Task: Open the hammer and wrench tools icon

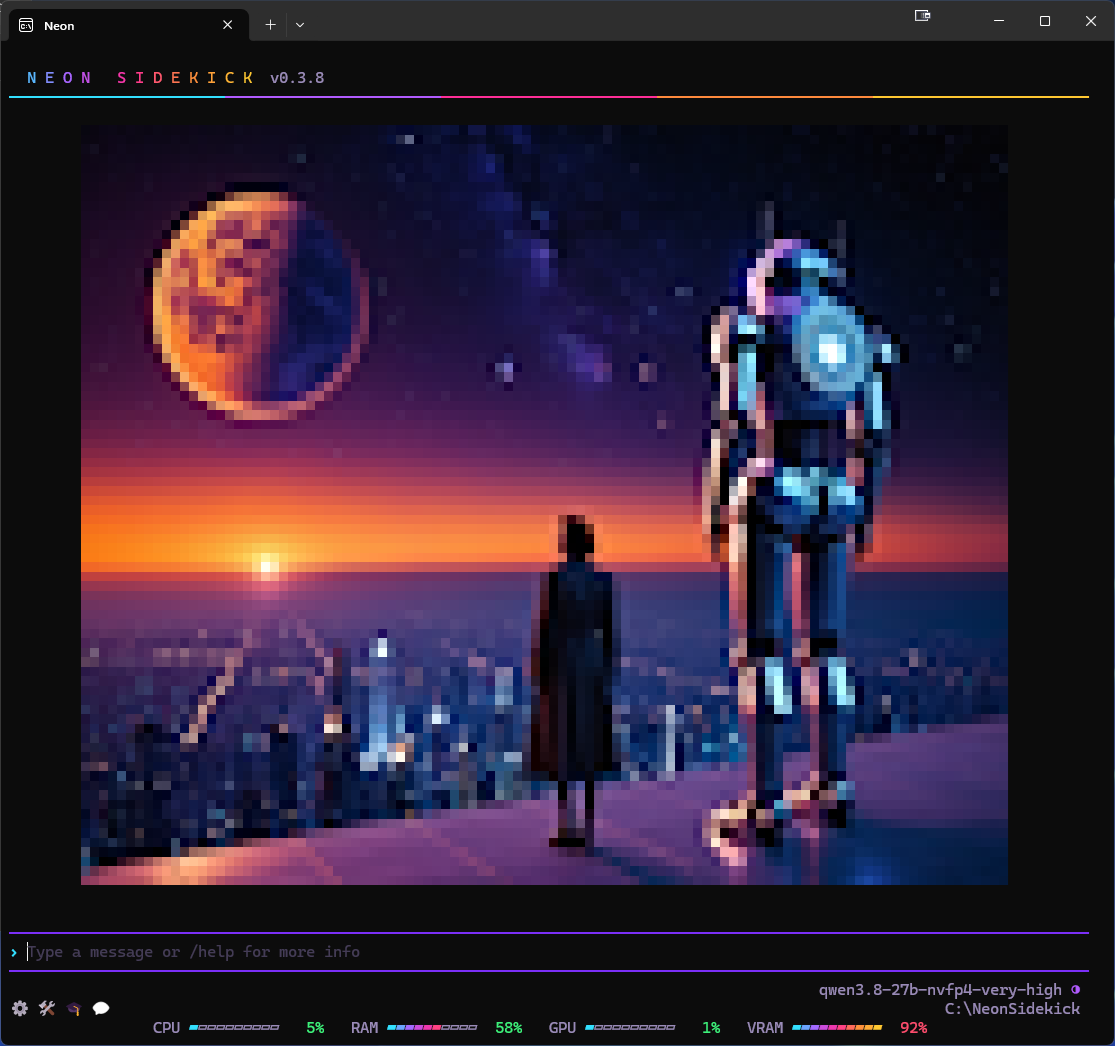Action: pos(47,1008)
